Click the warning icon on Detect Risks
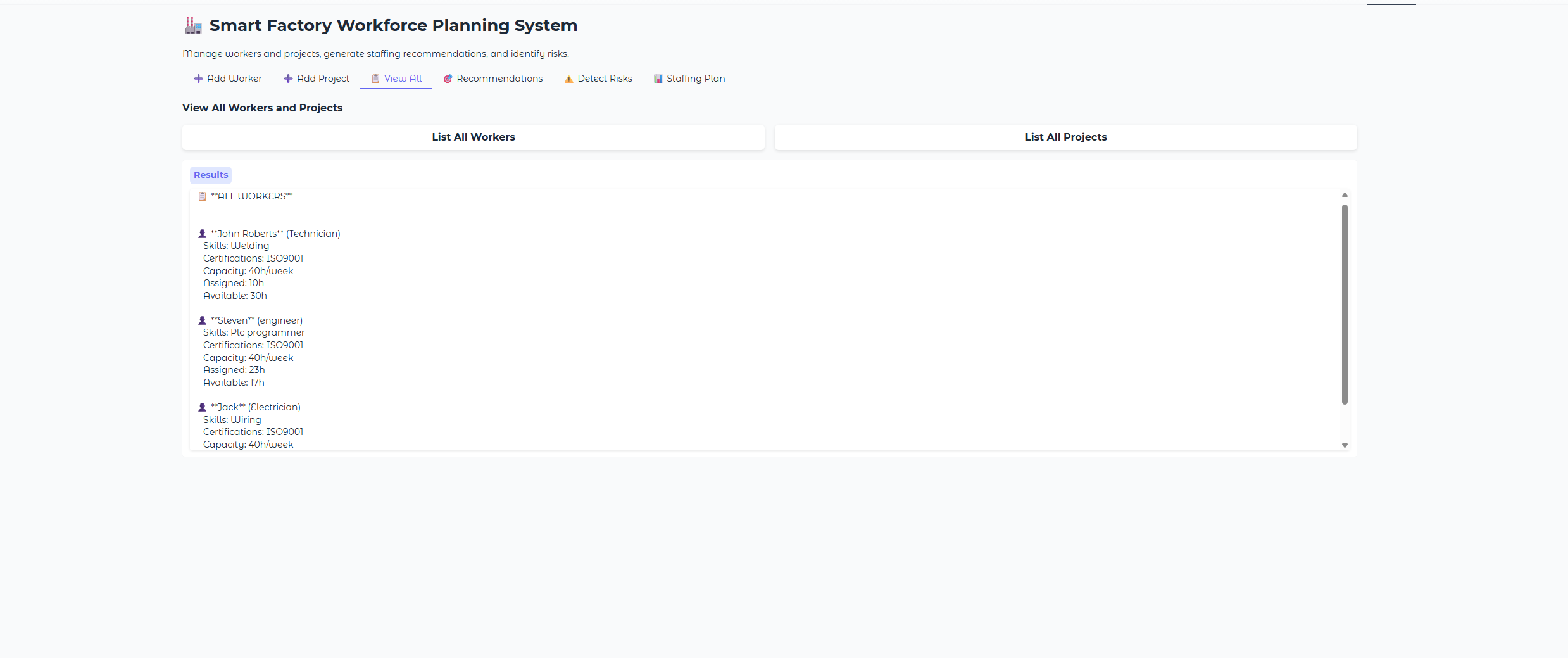Screen dimensions: 1568x658 [x=568, y=79]
